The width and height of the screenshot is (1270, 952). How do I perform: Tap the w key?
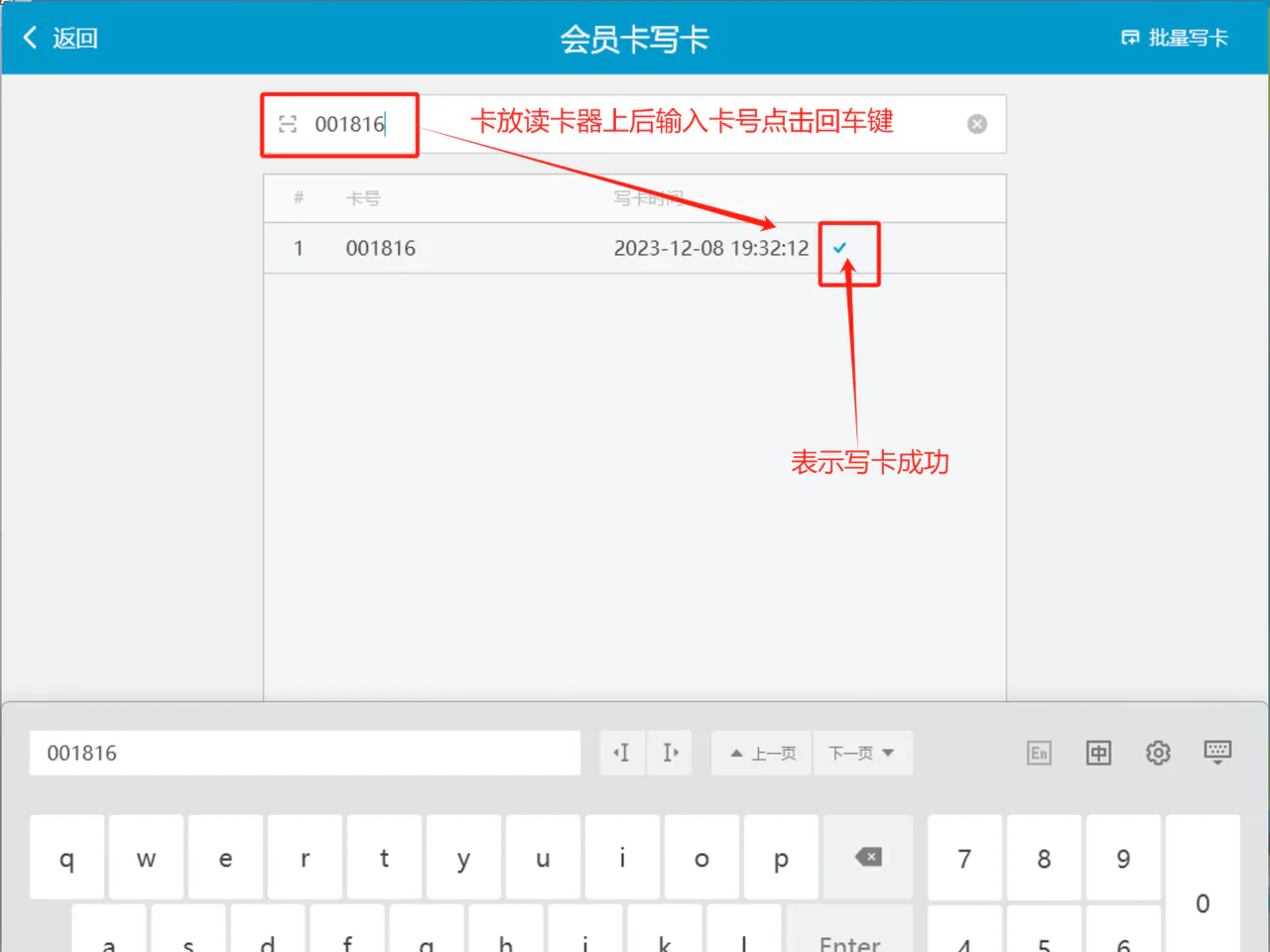coord(146,857)
